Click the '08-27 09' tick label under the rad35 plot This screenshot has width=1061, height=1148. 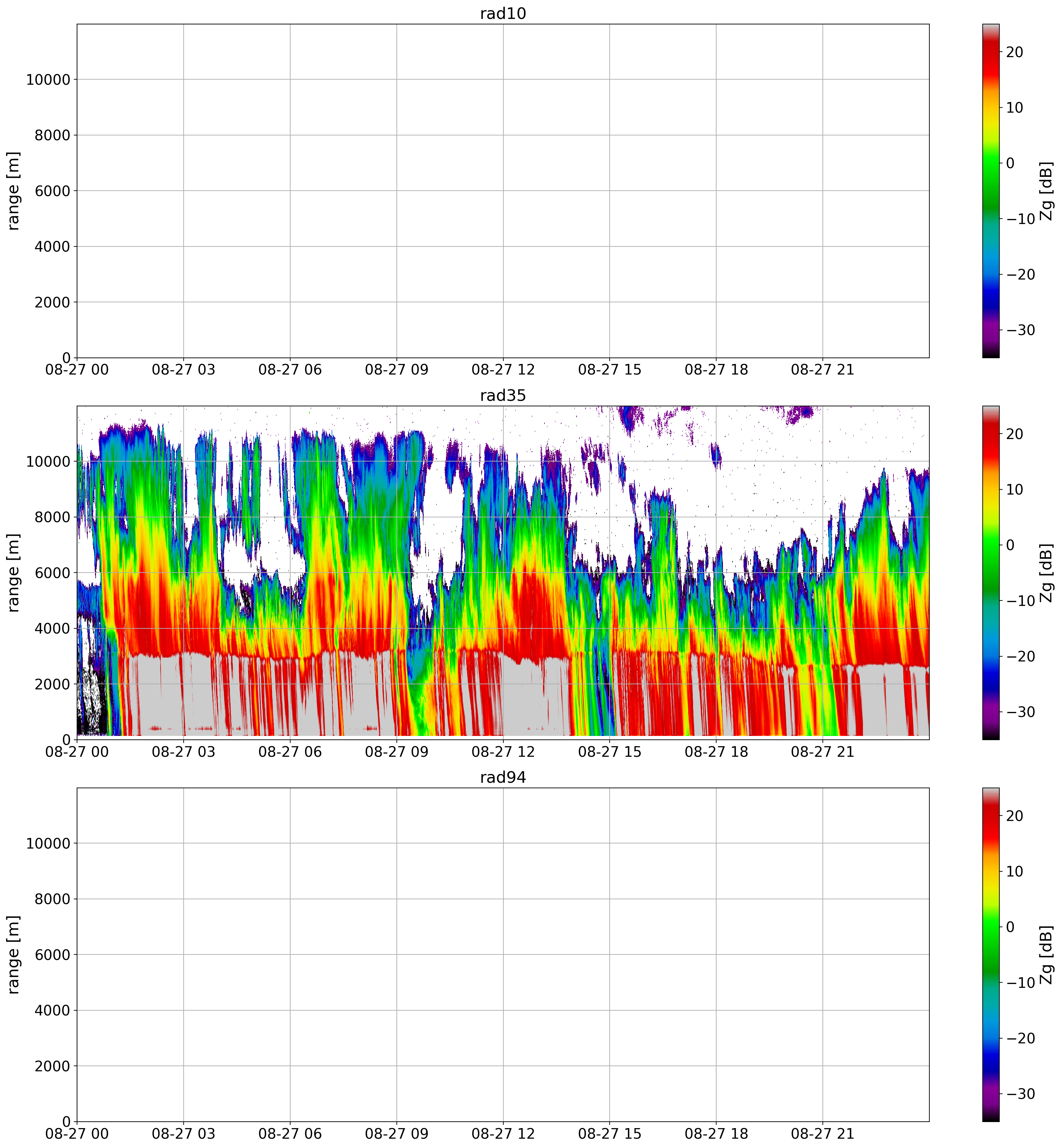(x=396, y=752)
